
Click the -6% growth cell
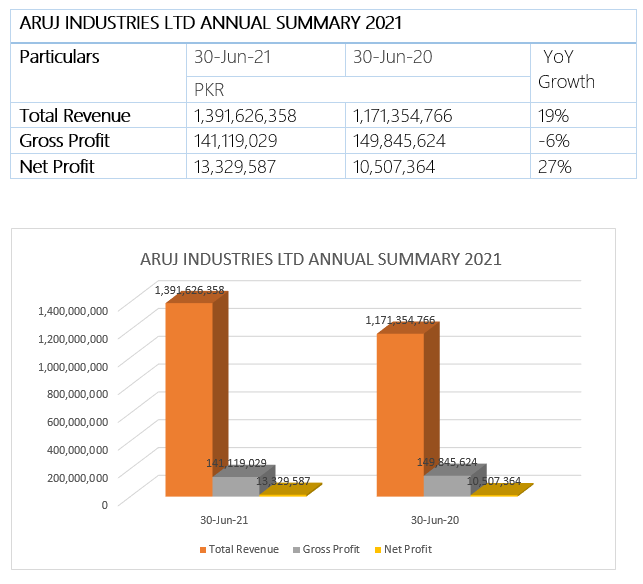click(x=583, y=141)
